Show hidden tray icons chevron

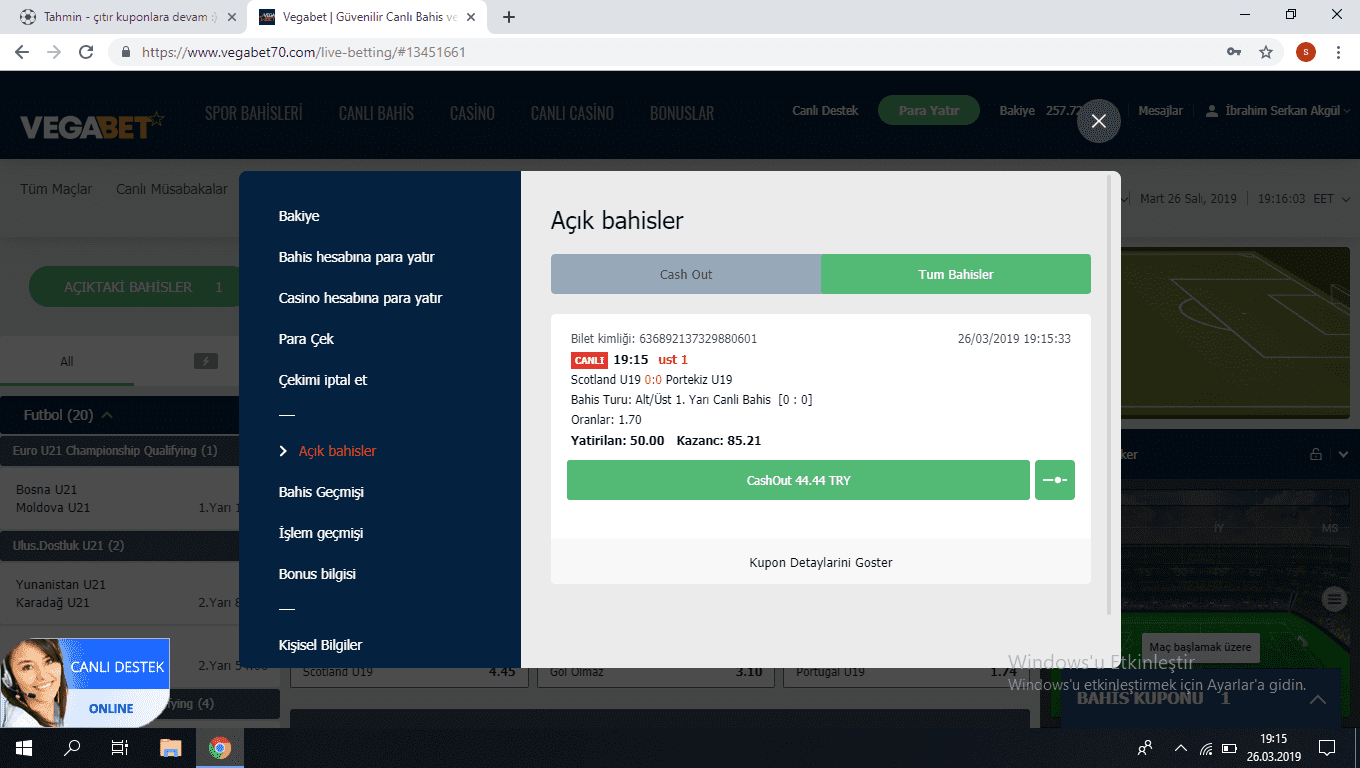click(x=1181, y=747)
